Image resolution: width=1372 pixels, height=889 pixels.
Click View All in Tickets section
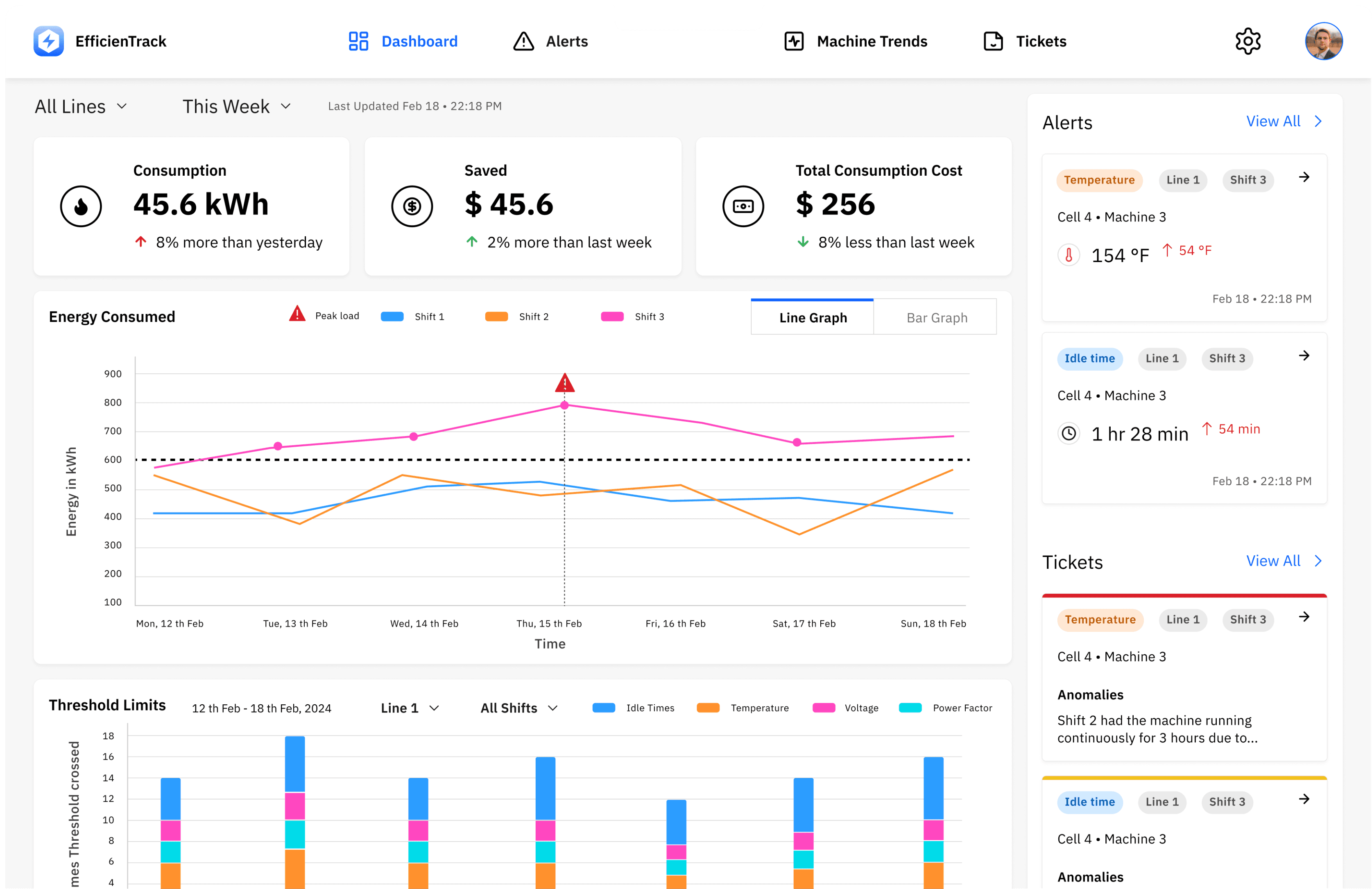pyautogui.click(x=1284, y=561)
